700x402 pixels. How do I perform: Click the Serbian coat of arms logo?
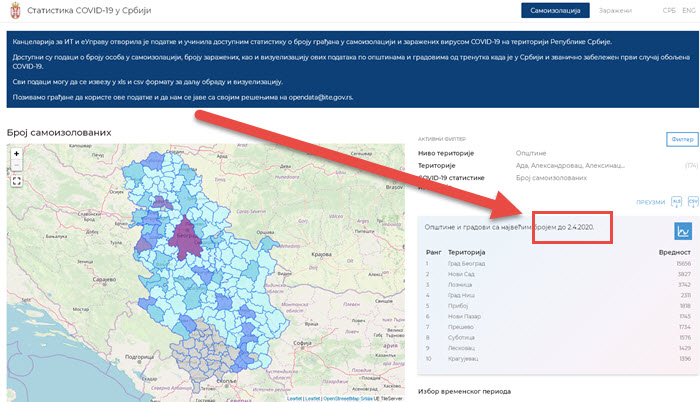(x=16, y=11)
